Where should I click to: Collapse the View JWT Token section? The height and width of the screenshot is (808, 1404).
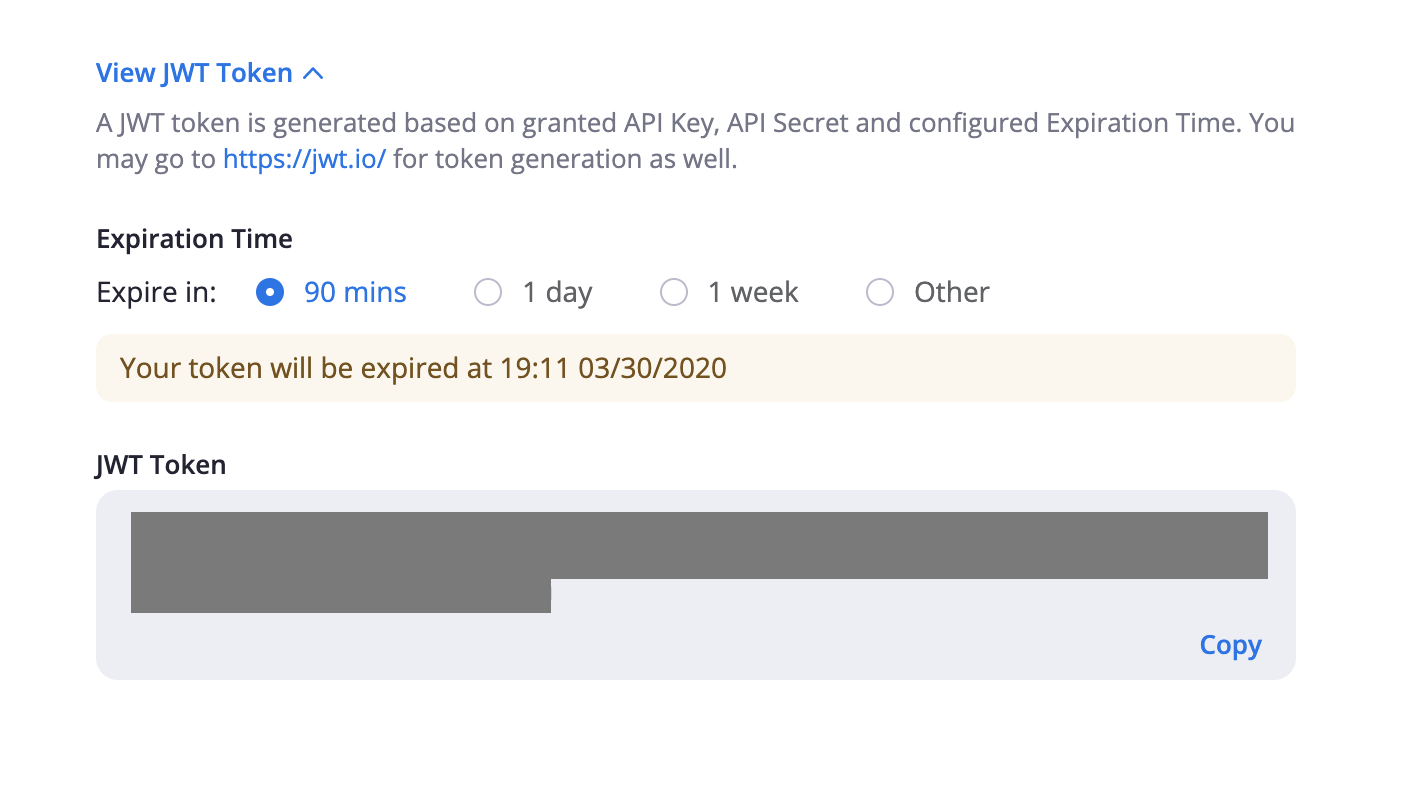(x=210, y=73)
